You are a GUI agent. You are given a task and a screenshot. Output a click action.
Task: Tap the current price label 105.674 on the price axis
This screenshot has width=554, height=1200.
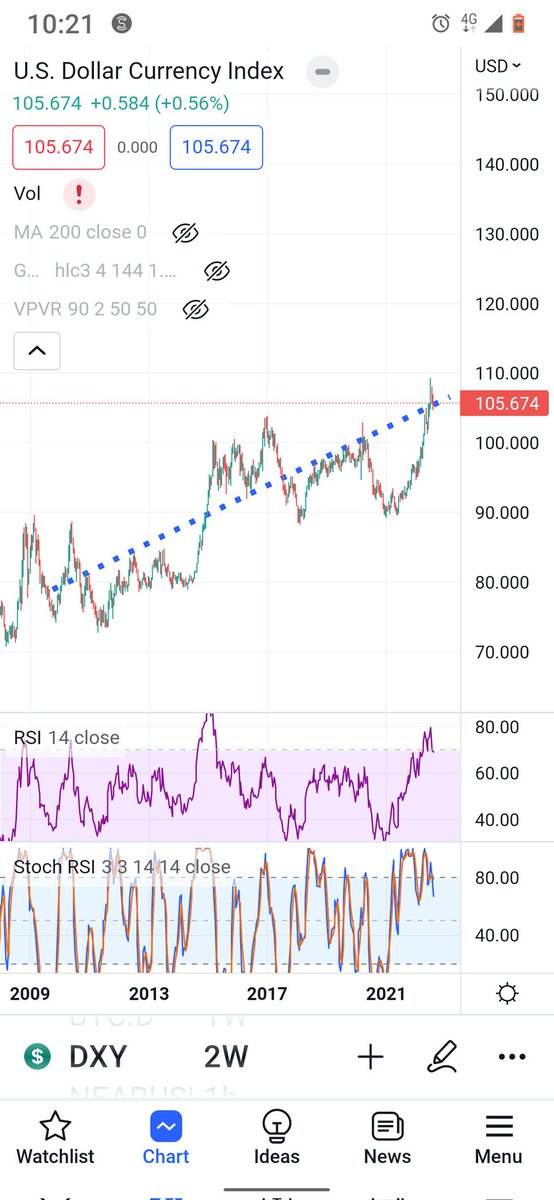coord(504,404)
